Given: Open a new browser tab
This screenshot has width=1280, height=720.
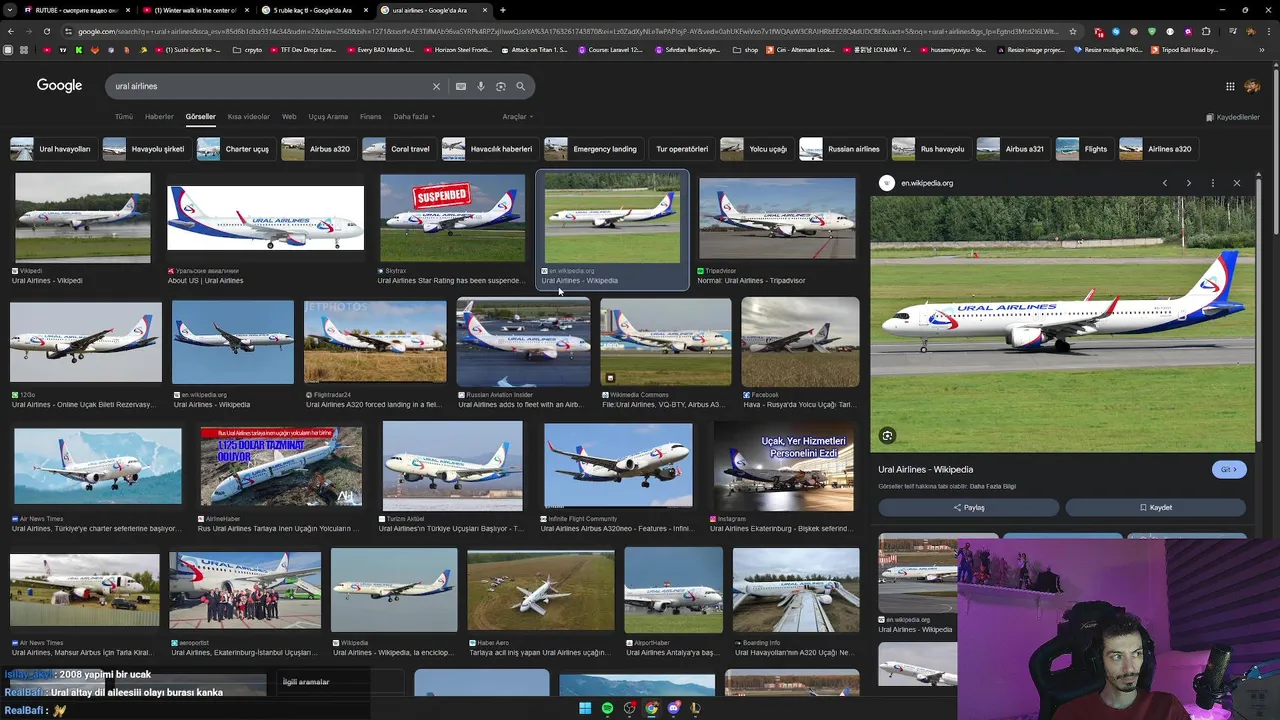Looking at the screenshot, I should [x=503, y=10].
